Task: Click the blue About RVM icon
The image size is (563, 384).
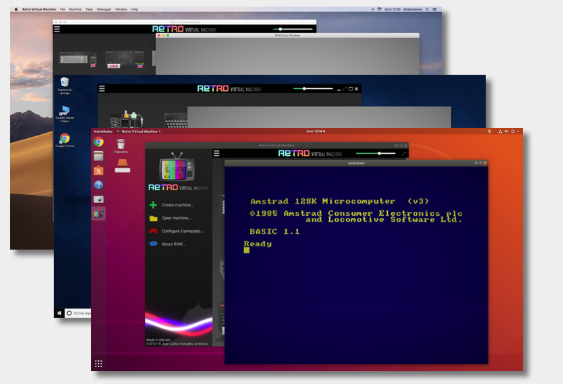Action: (153, 244)
